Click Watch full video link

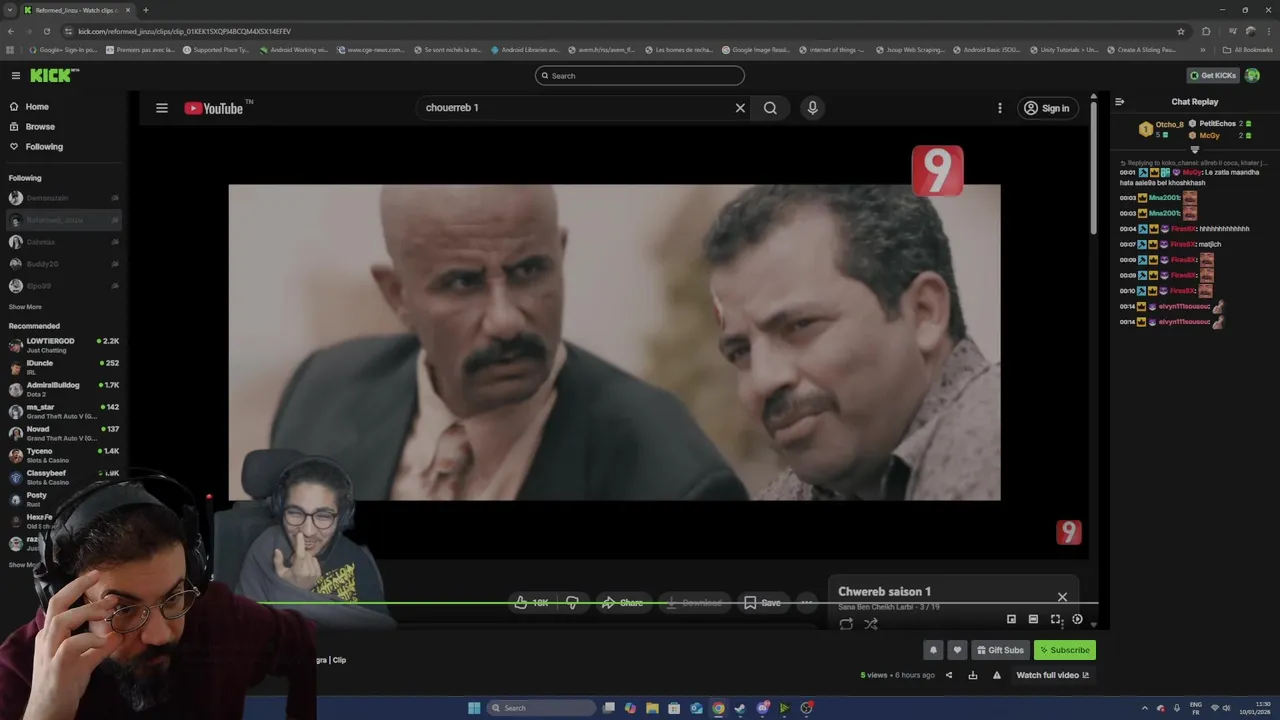point(1053,675)
